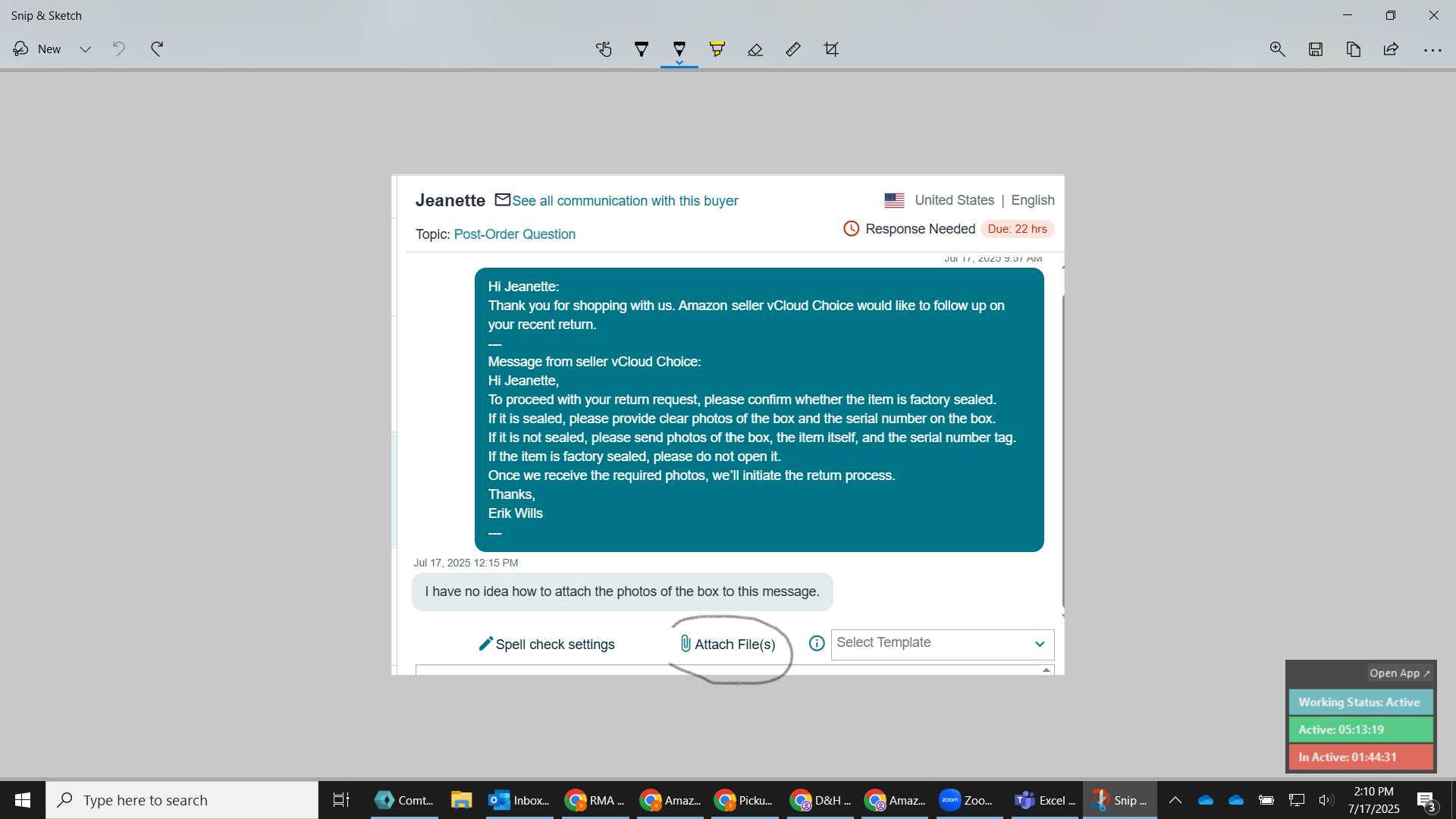Open Task View on the taskbar
Image resolution: width=1456 pixels, height=819 pixels.
click(x=341, y=800)
